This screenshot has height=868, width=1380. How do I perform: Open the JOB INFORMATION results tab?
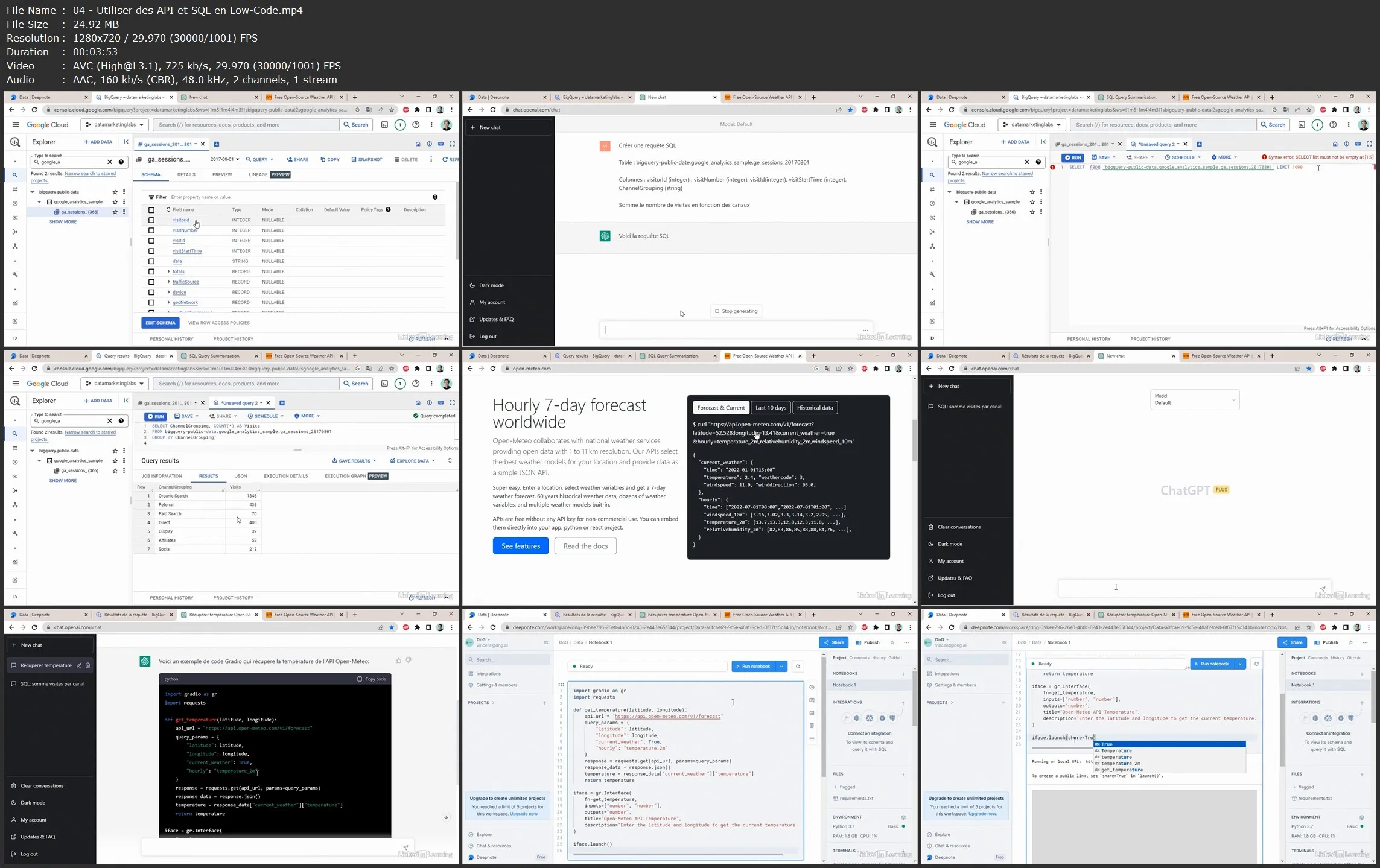(x=162, y=476)
